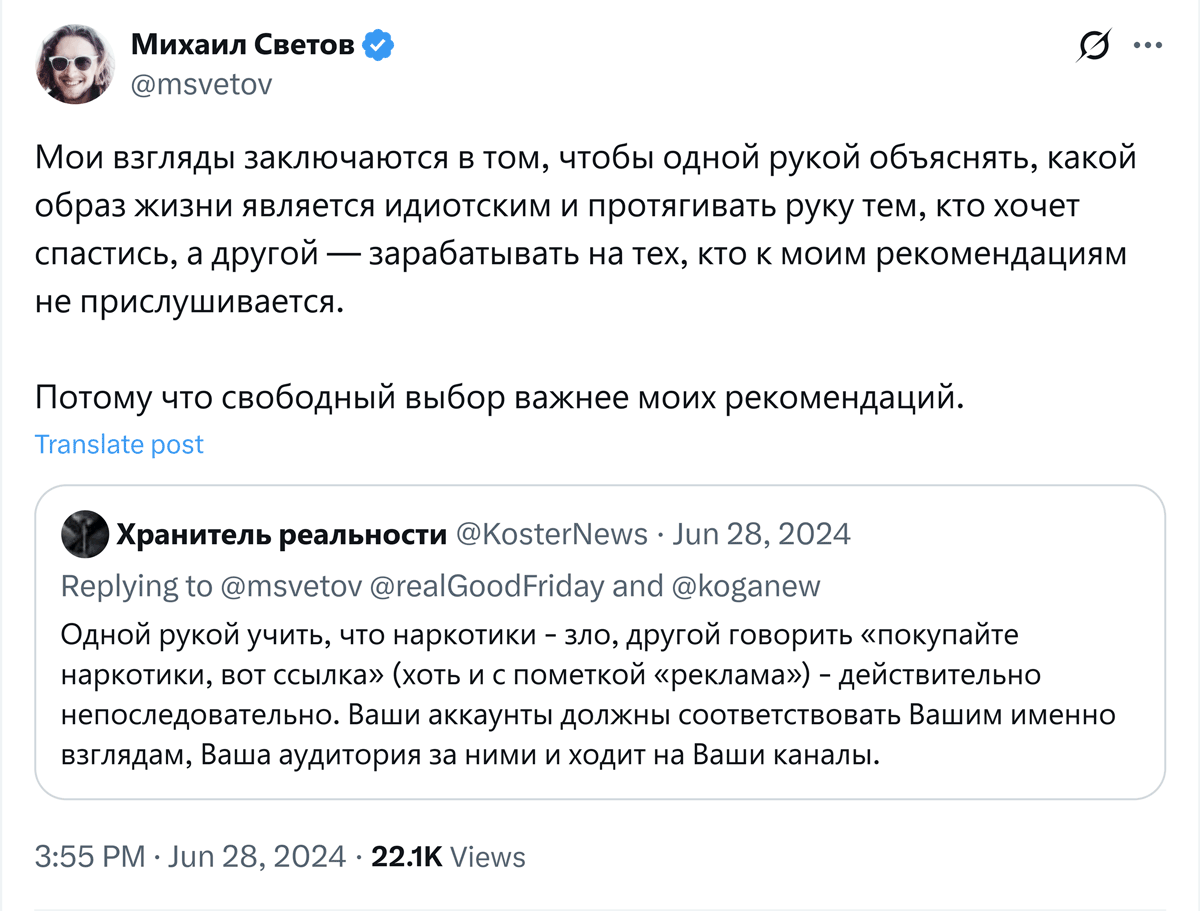The width and height of the screenshot is (1200, 911).
Task: Open the Хранитель реальности quoted avatar
Action: pos(83,535)
